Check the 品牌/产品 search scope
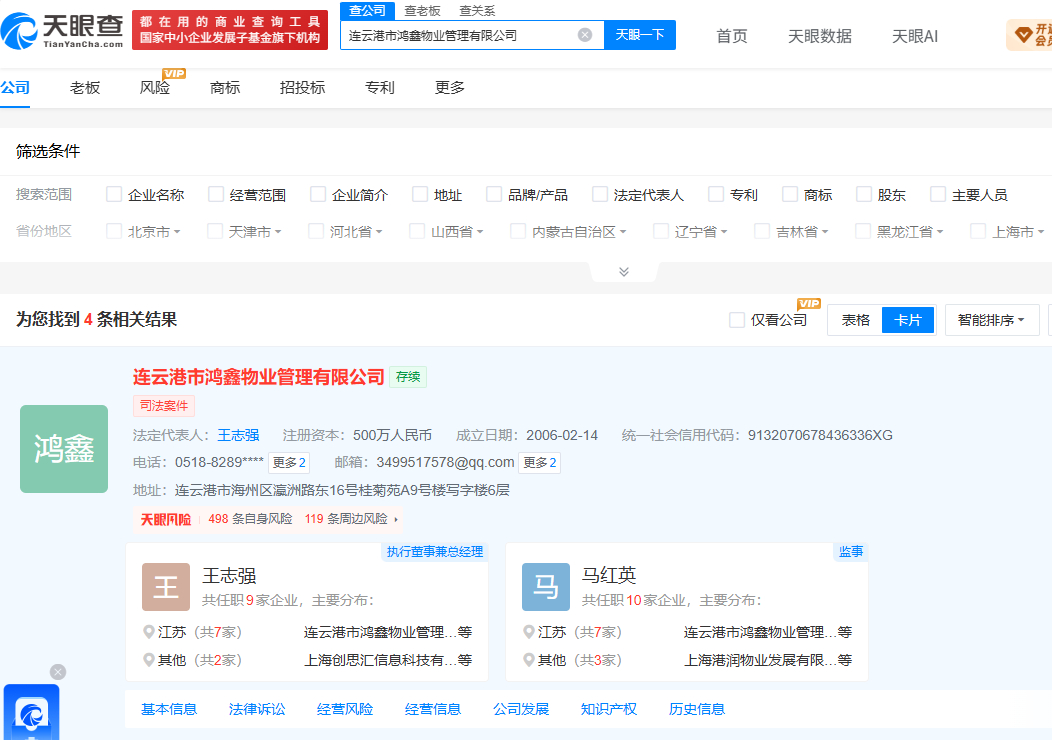The height and width of the screenshot is (740, 1052). pos(494,195)
